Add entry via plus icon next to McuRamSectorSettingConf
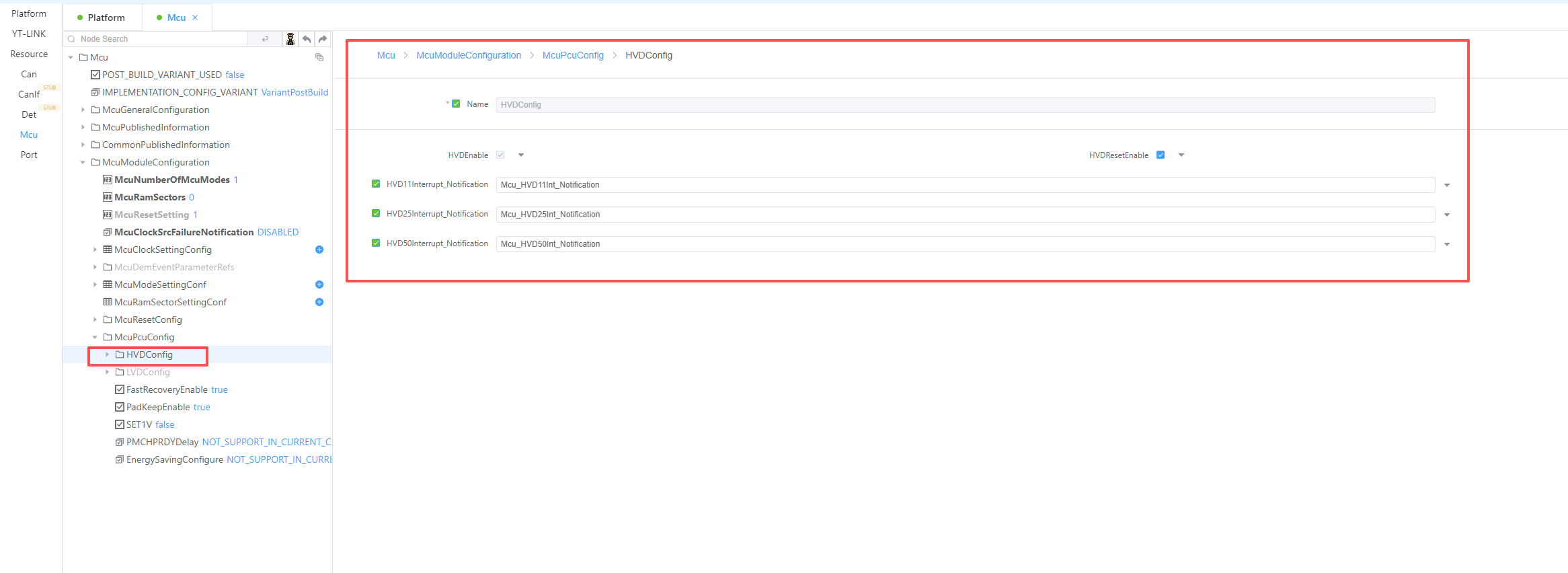Viewport: 1568px width, 573px height. click(319, 302)
